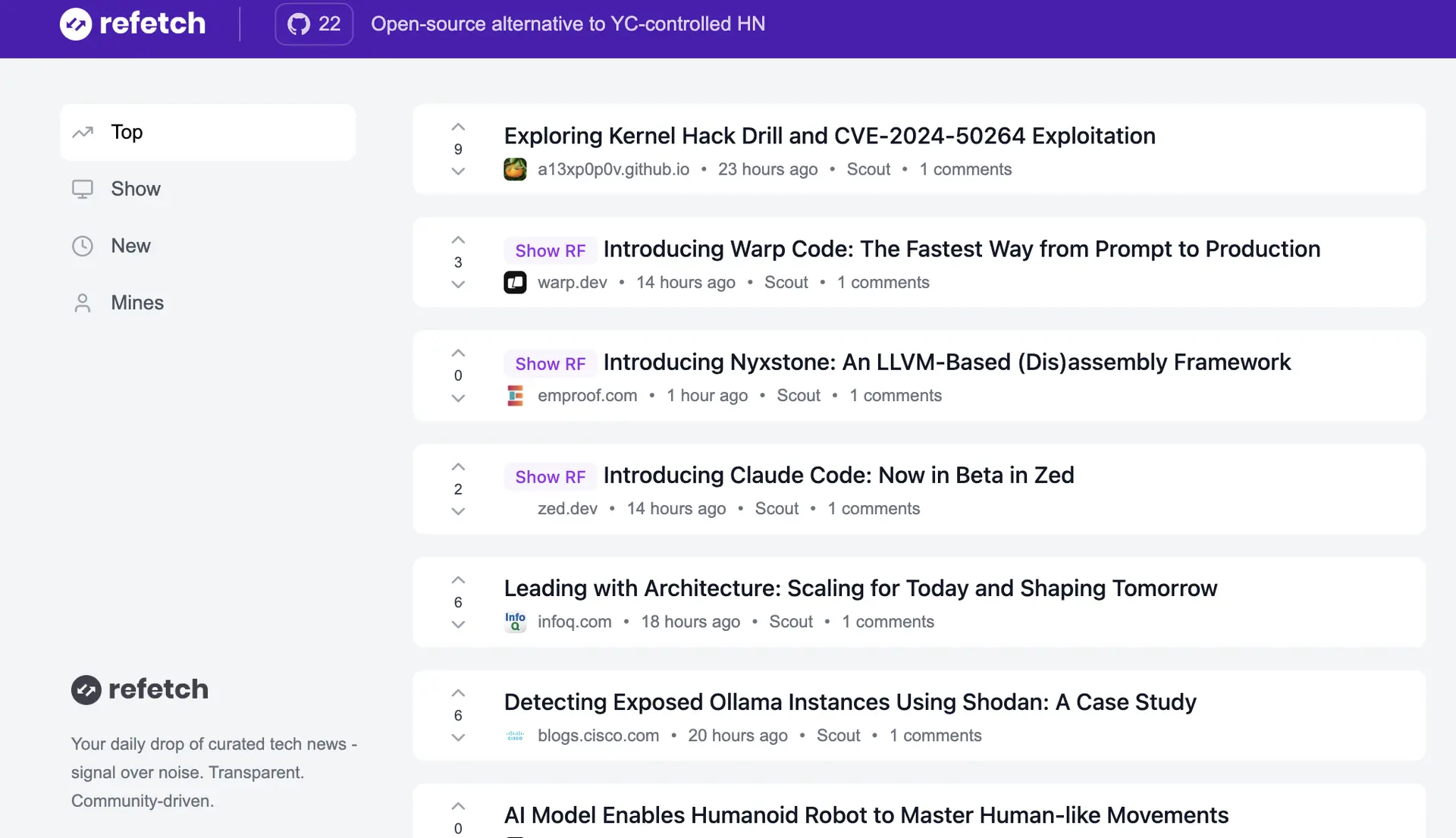Screen dimensions: 1456x838
Task: Open Detecting Exposed Ollama Instances title
Action: [850, 701]
